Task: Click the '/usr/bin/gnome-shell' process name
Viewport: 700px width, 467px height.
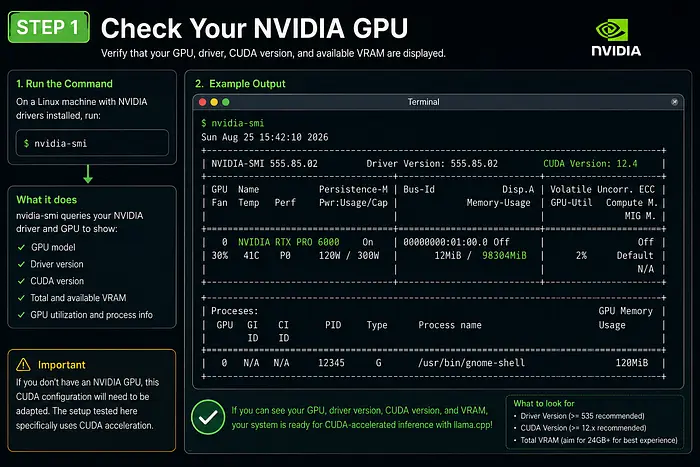Action: 471,363
